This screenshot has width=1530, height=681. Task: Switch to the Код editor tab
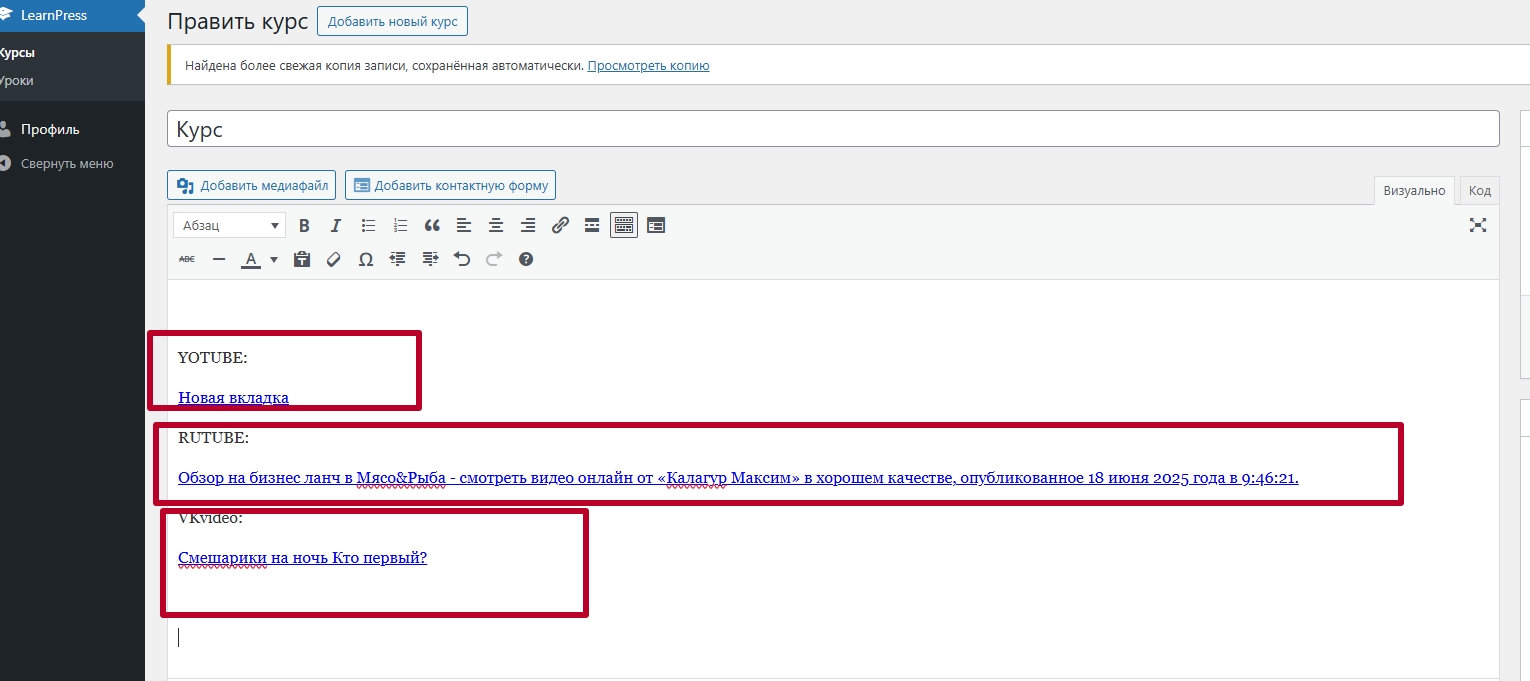click(1480, 190)
